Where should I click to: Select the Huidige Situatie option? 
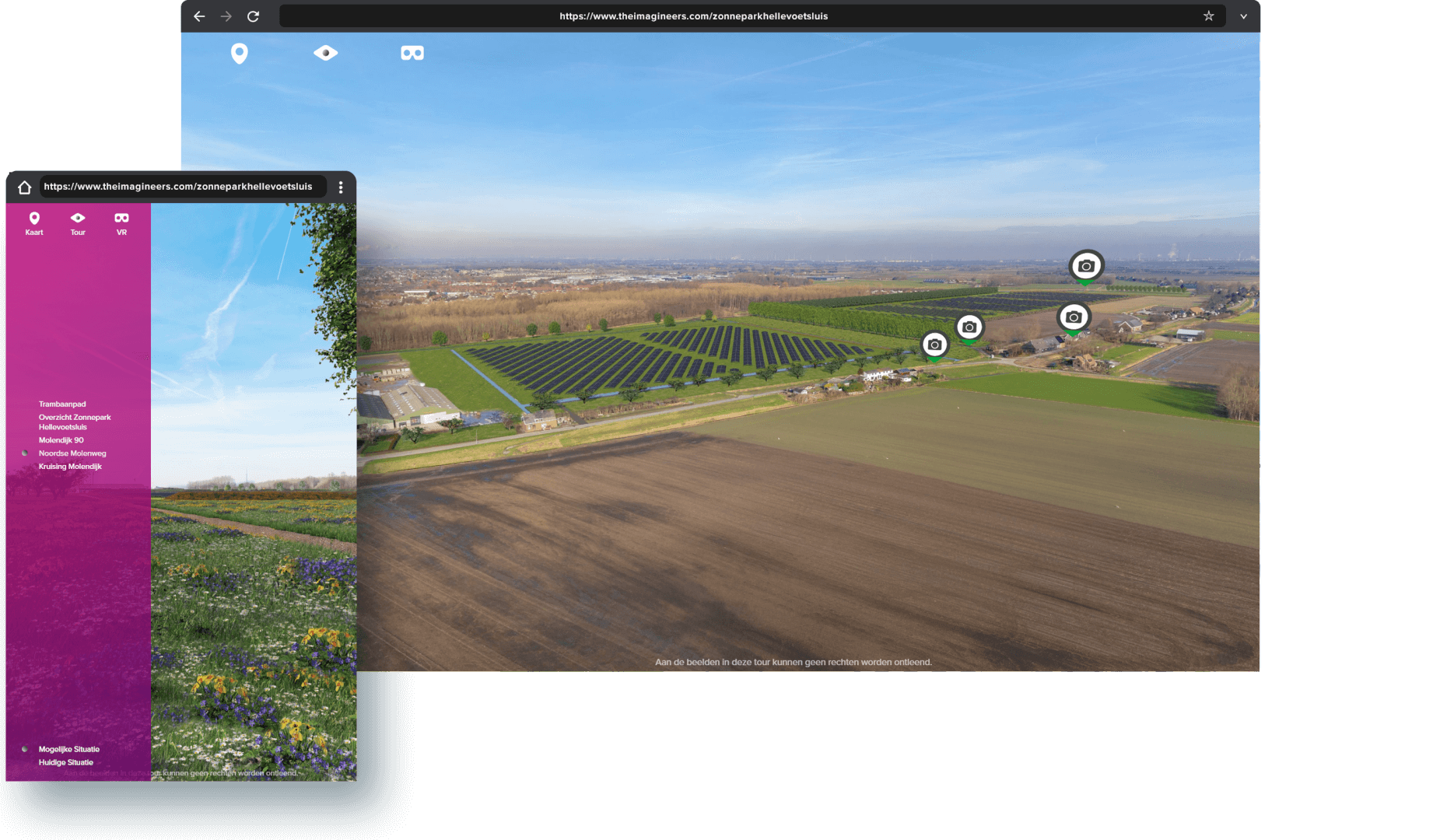click(x=66, y=763)
